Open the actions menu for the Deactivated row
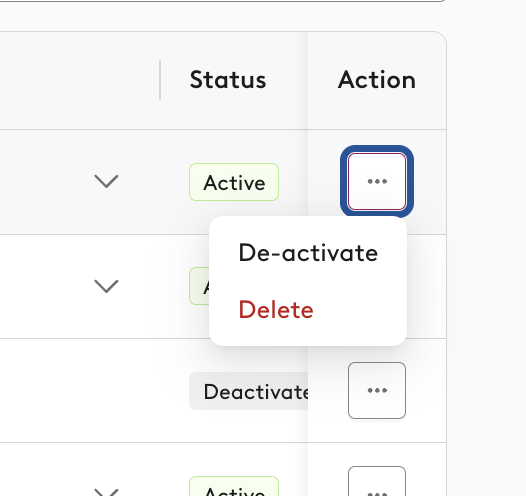 point(377,390)
